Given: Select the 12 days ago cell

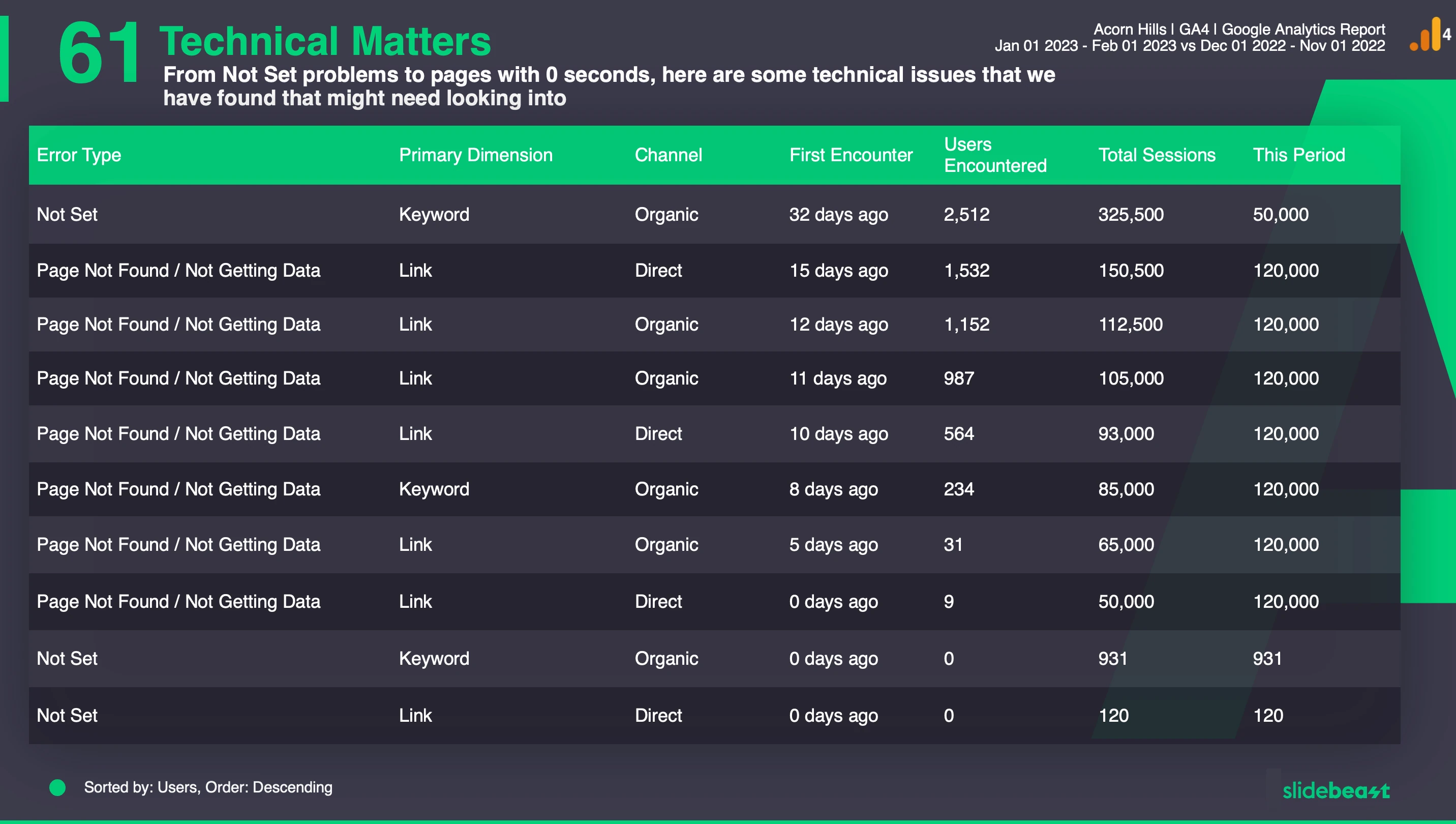Looking at the screenshot, I should tap(838, 325).
